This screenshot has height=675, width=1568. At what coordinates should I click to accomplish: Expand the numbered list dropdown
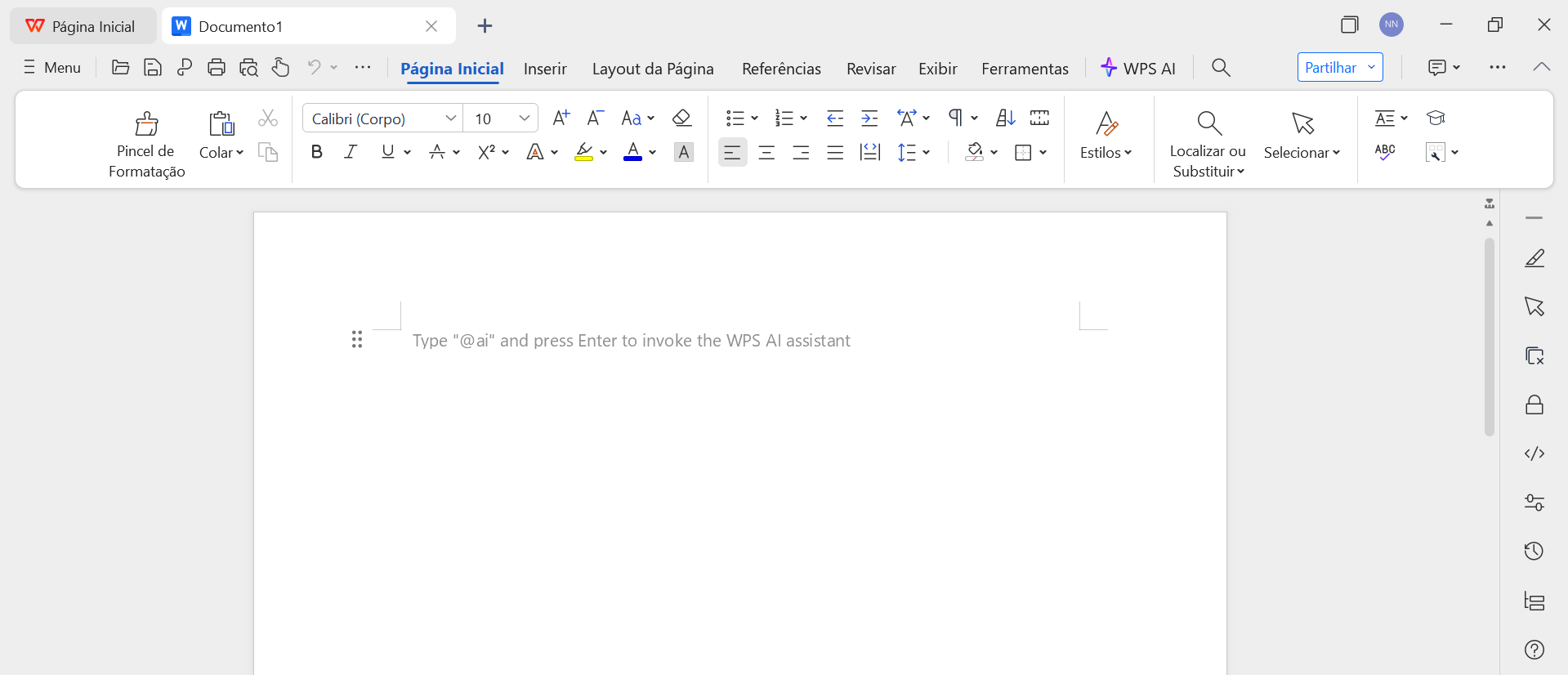[x=804, y=118]
